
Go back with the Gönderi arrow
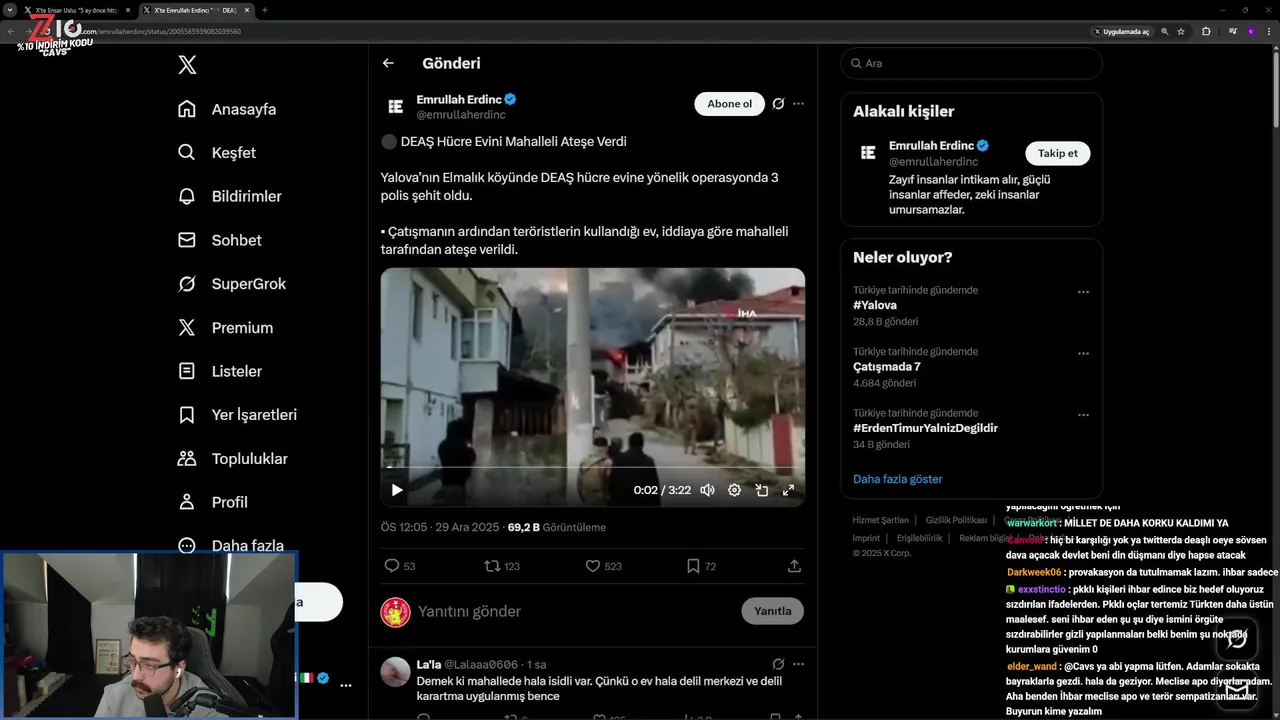(x=388, y=63)
